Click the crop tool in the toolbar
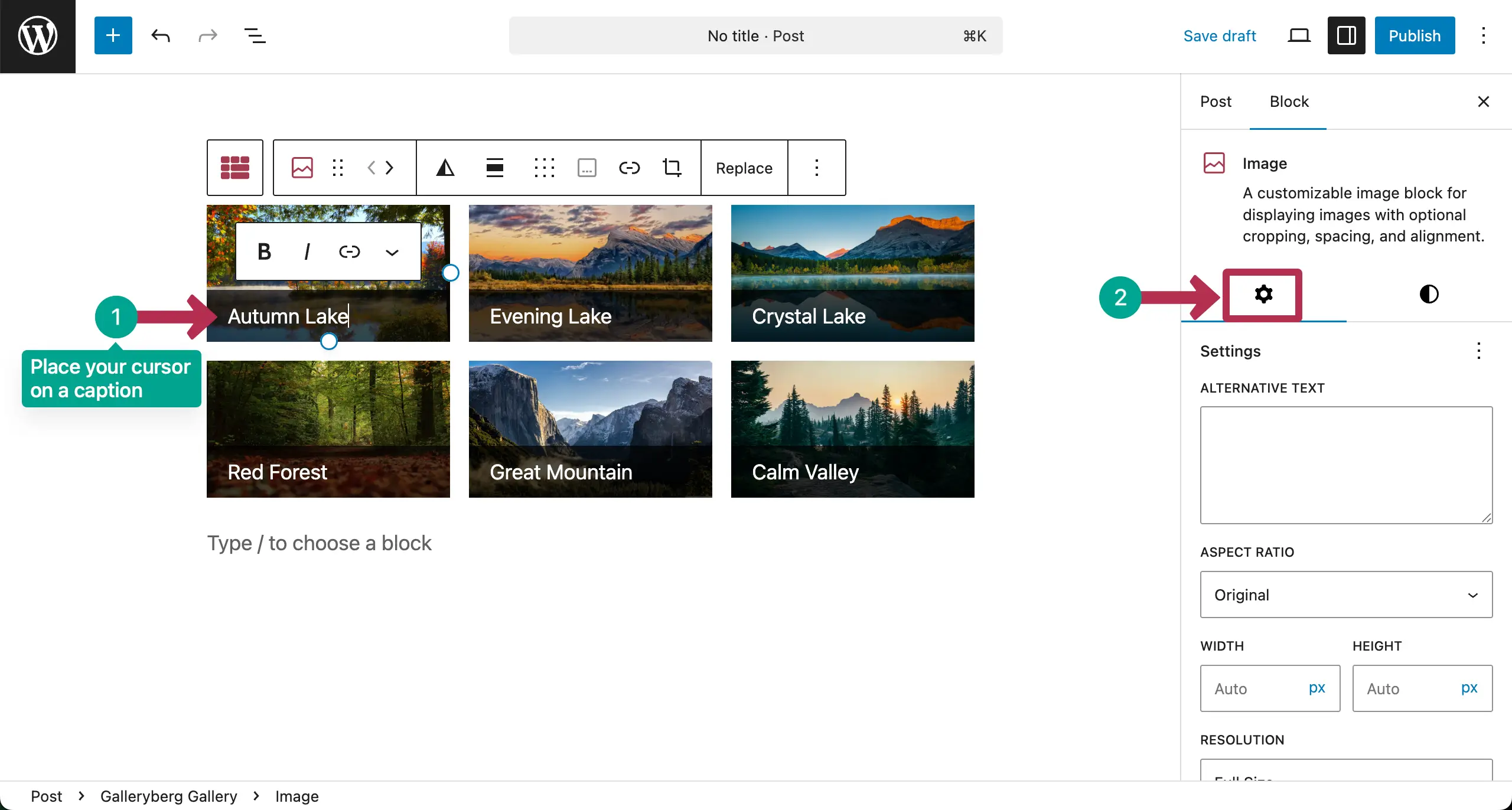Viewport: 1512px width, 810px height. coord(672,168)
